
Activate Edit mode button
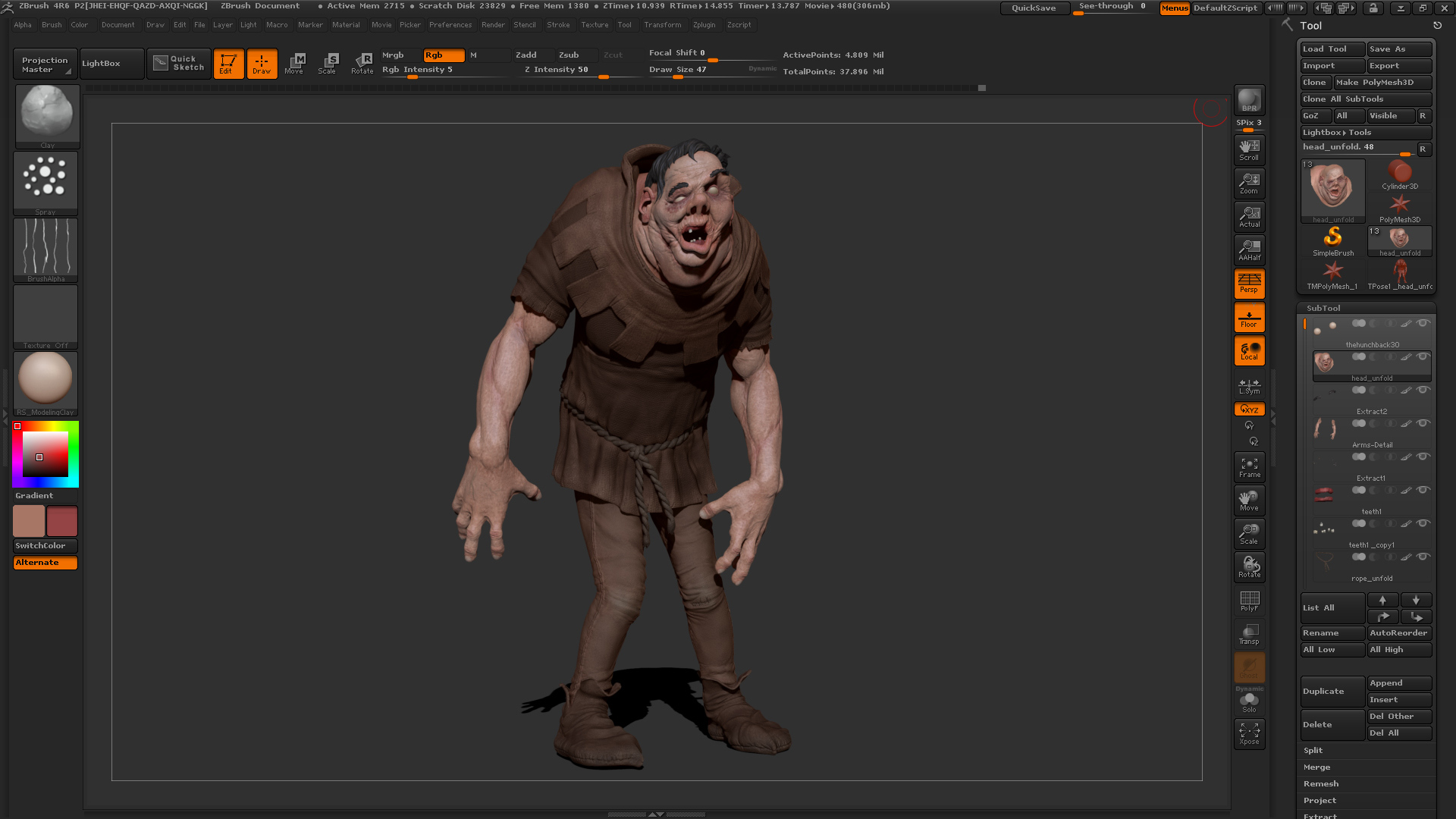(228, 64)
